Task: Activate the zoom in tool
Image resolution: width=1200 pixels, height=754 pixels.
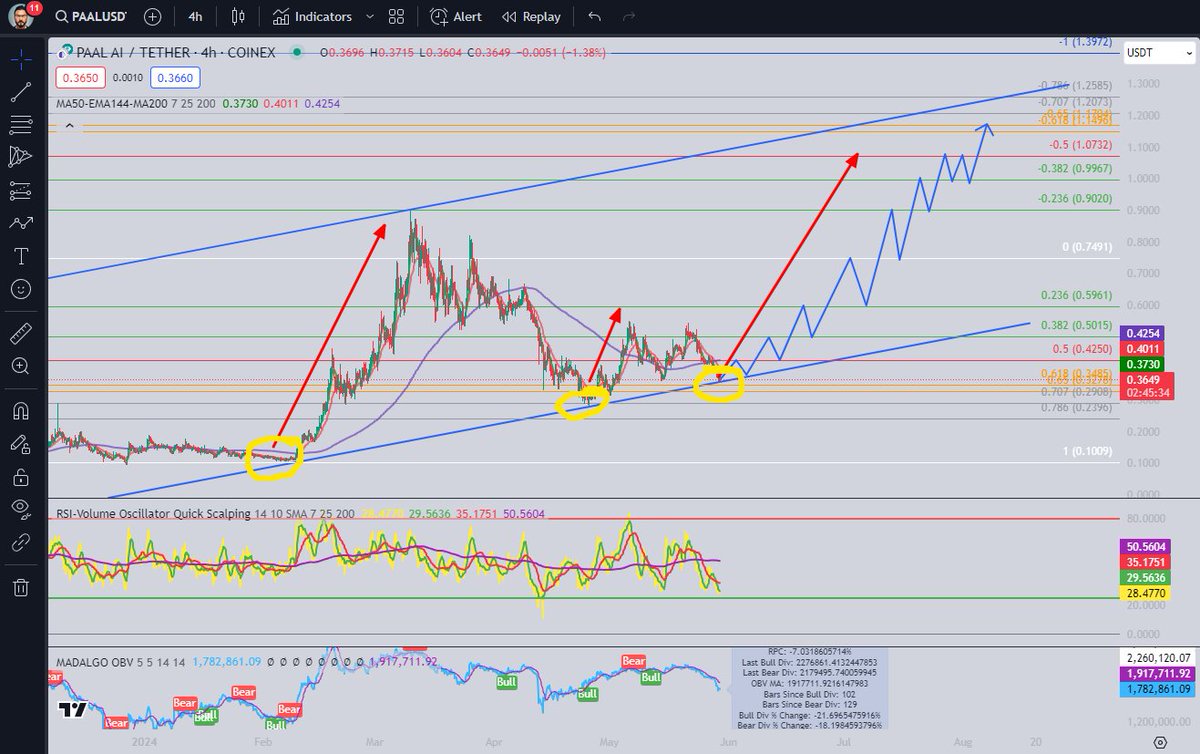Action: [20, 366]
